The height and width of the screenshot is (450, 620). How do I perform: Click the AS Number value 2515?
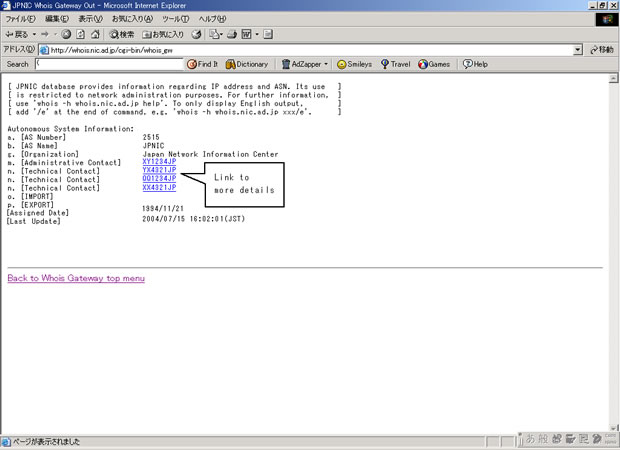coord(151,137)
